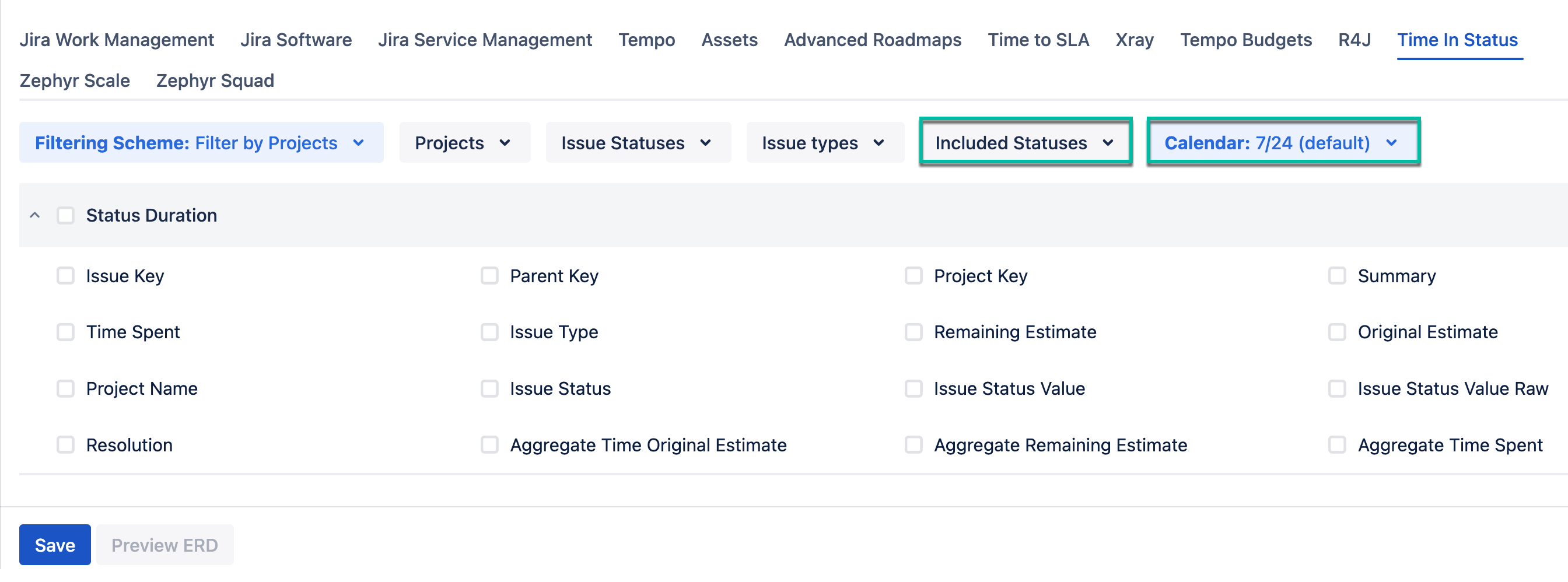The height and width of the screenshot is (582, 1568).
Task: Check the Summary field
Action: 1338,275
